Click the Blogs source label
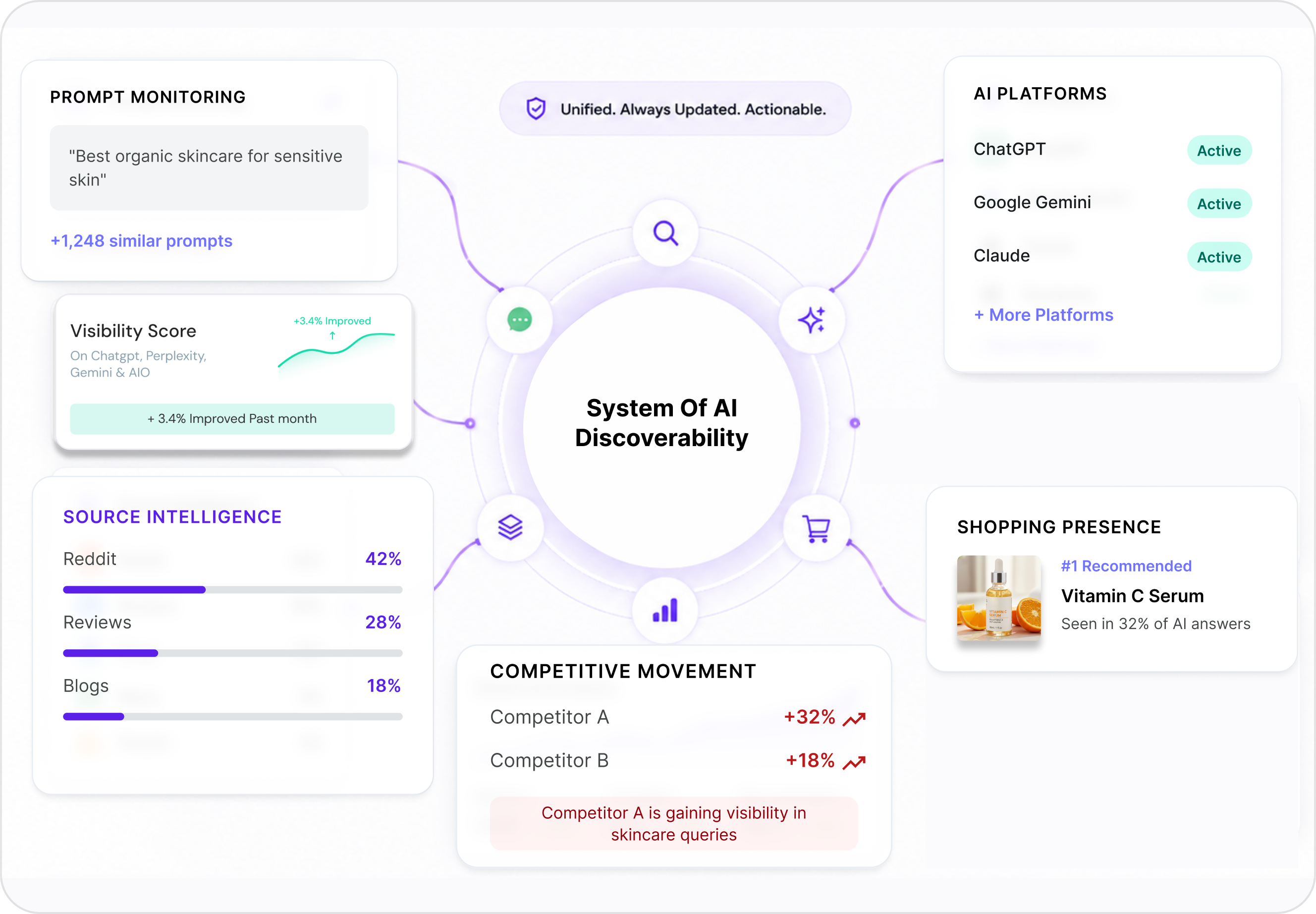 pyautogui.click(x=86, y=685)
